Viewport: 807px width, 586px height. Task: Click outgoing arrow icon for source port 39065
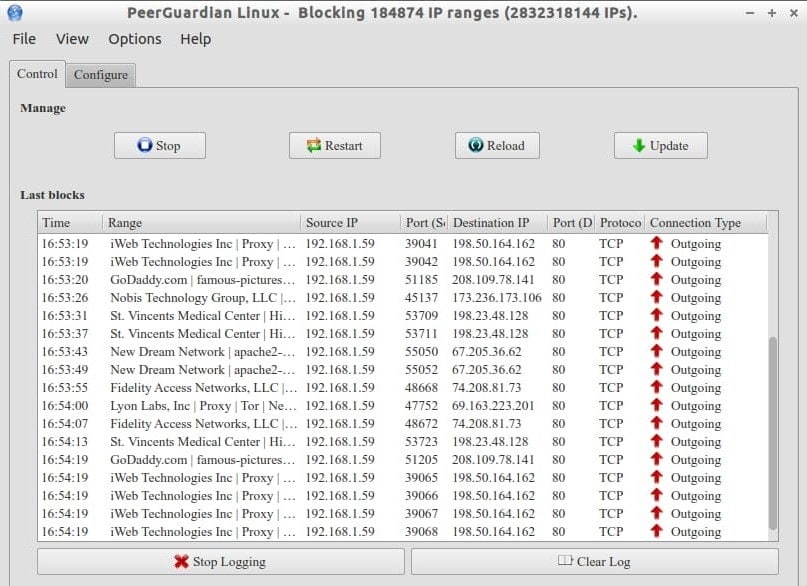point(656,477)
